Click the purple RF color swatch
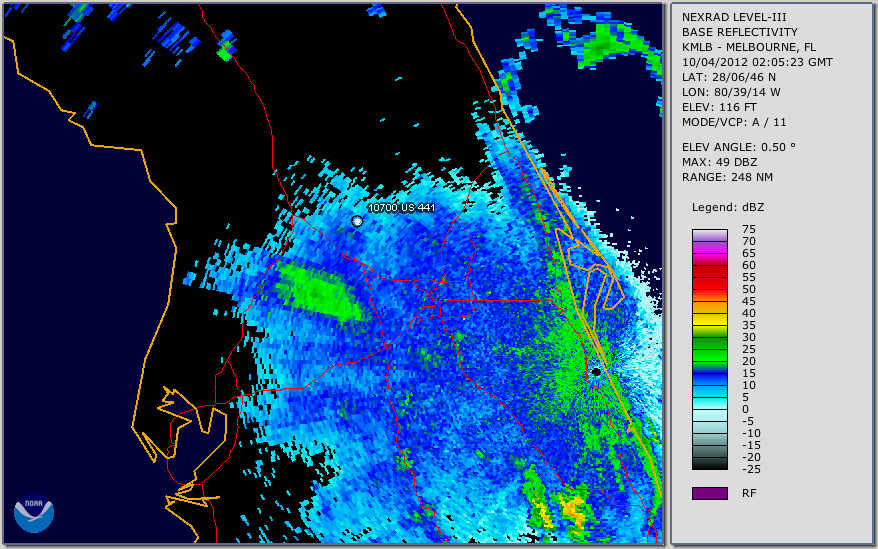Viewport: 878px width, 549px height. pos(709,493)
